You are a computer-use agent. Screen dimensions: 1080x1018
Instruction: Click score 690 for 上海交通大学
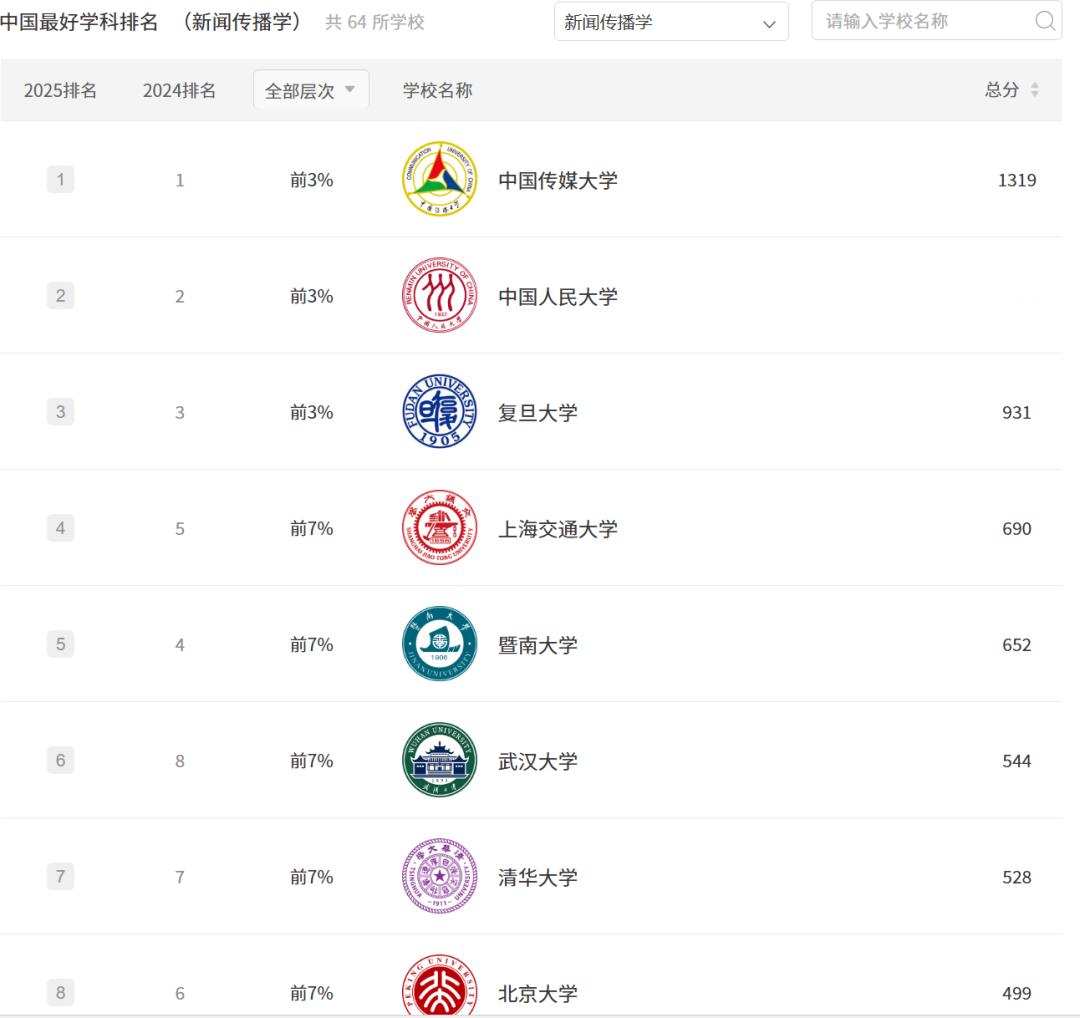coord(1017,529)
